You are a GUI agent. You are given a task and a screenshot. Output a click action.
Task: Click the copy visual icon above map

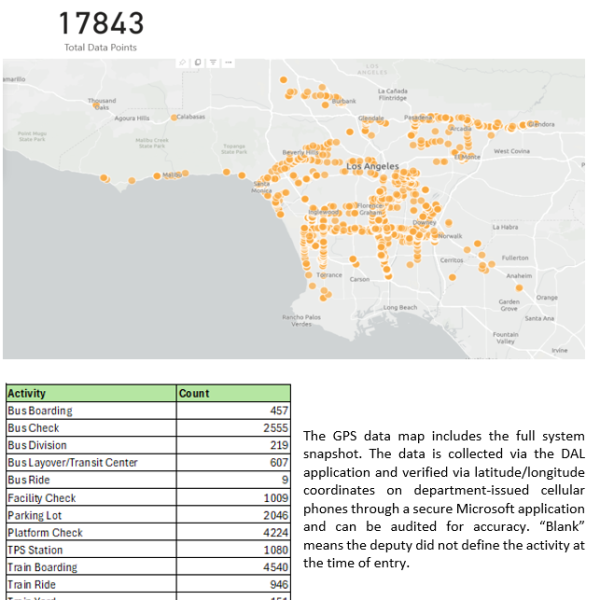click(198, 62)
